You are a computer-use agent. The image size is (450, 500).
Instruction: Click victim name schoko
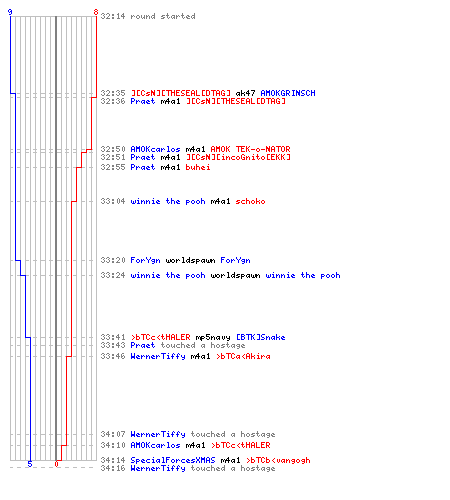pyautogui.click(x=250, y=201)
